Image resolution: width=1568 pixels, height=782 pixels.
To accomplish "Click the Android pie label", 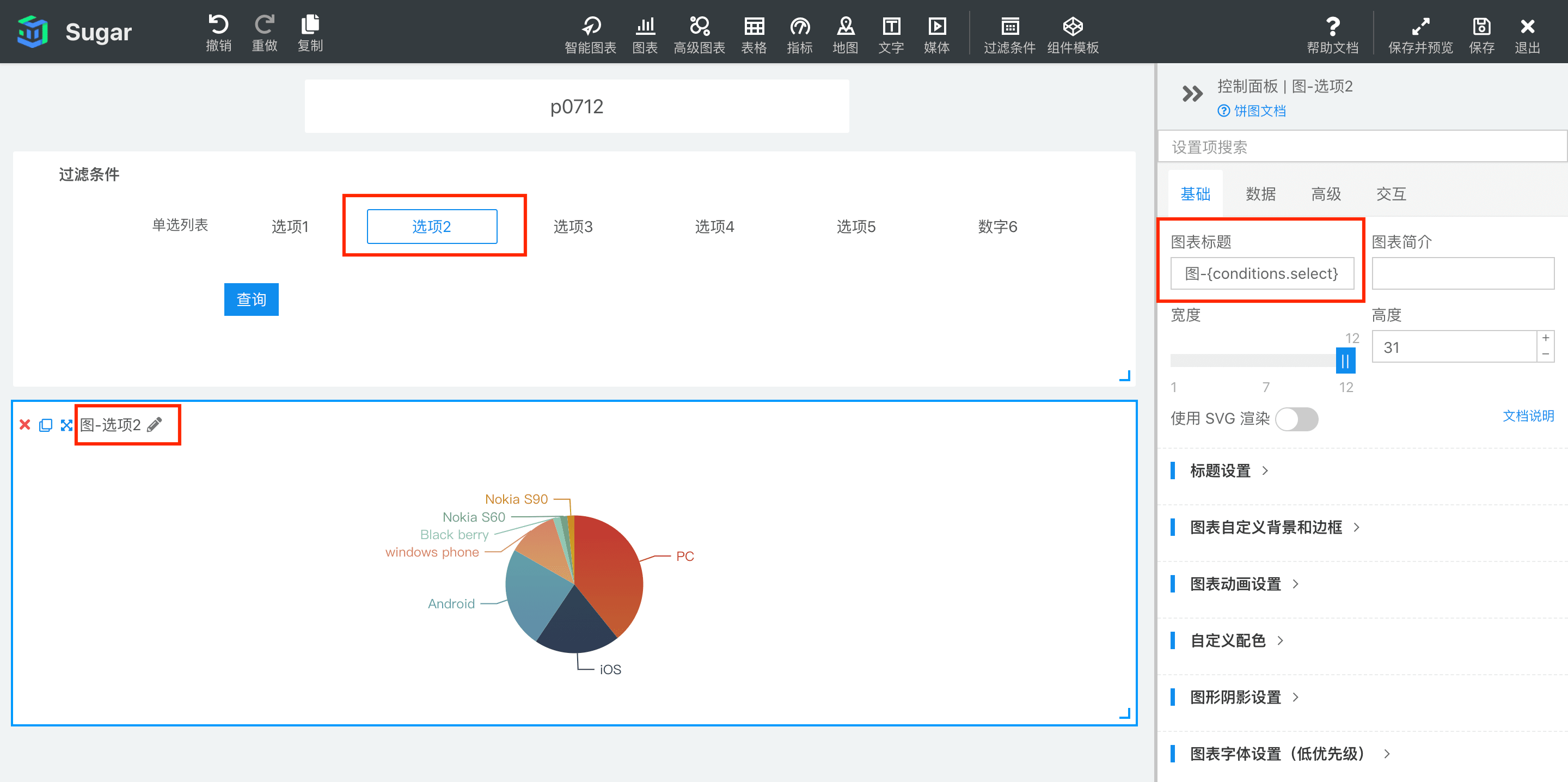I will pos(451,603).
